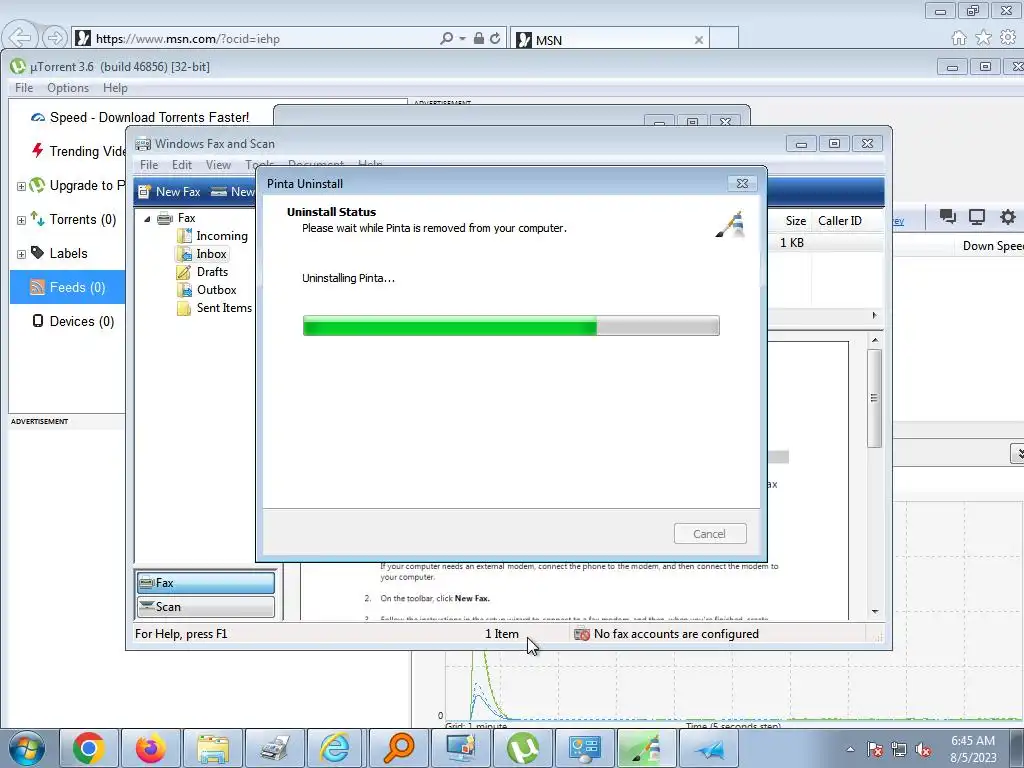The width and height of the screenshot is (1024, 768).
Task: Select Trending Videos in uTorrent sidebar
Action: click(78, 151)
